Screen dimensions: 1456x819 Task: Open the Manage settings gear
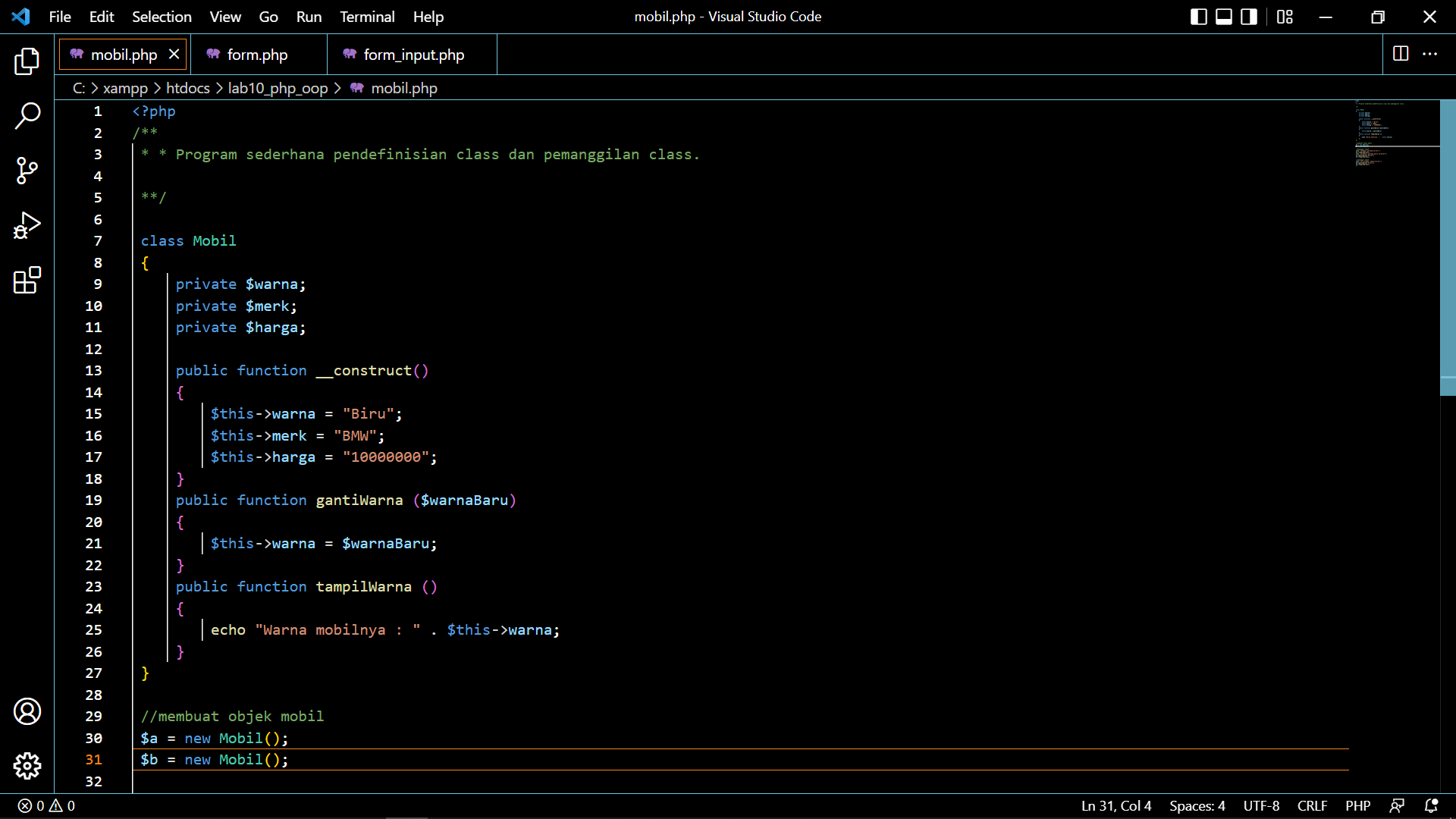pos(27,766)
